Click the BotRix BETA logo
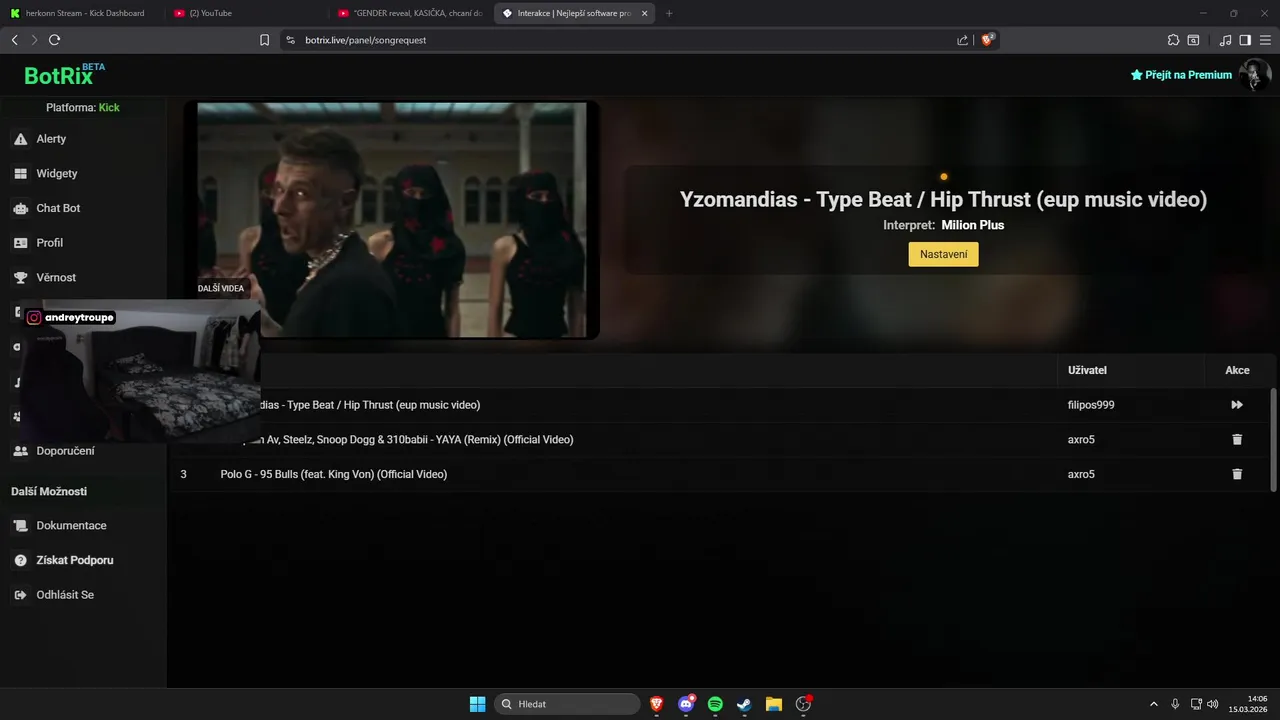1280x720 pixels. coord(64,75)
